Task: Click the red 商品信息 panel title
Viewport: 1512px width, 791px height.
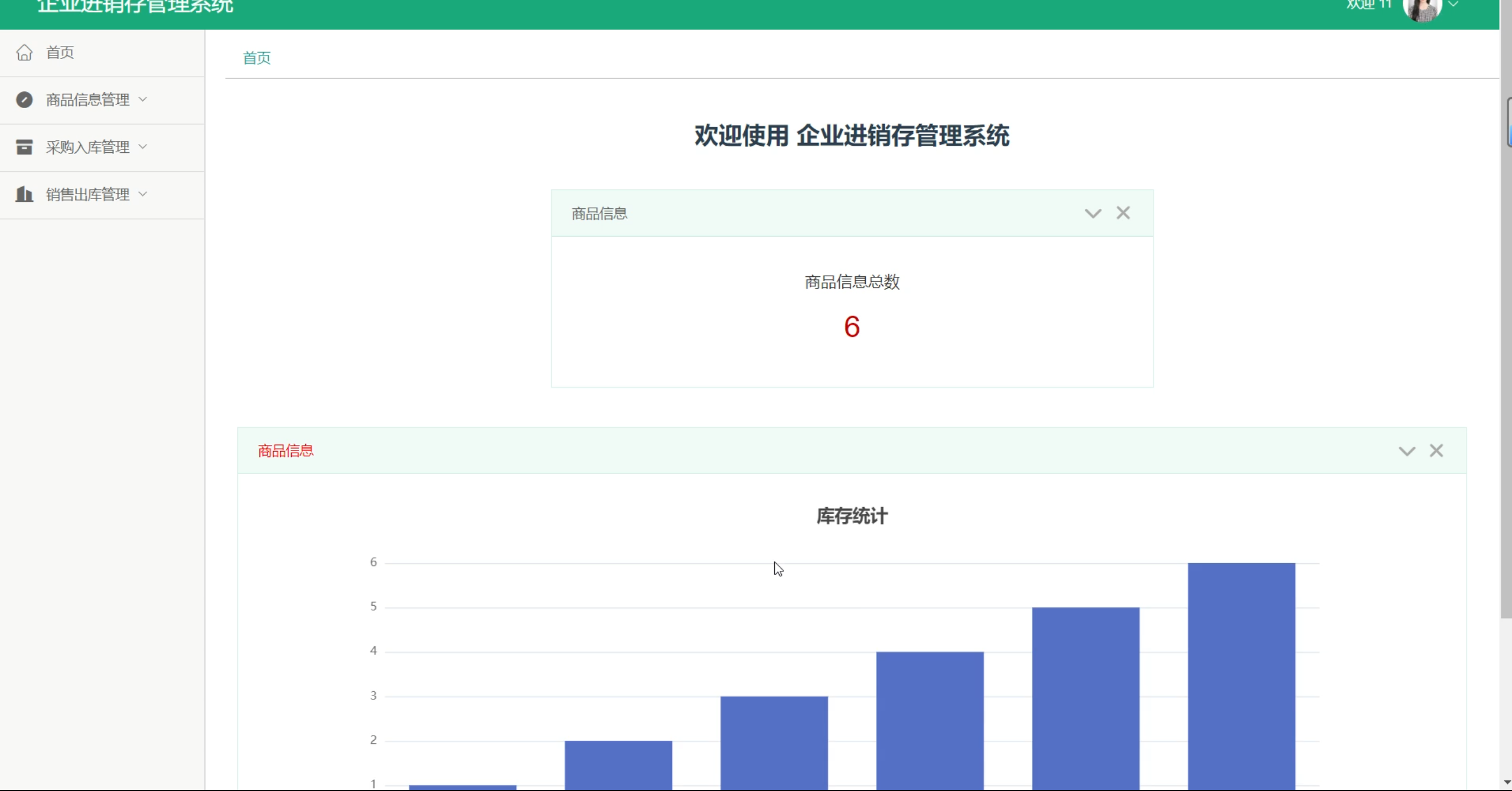Action: pos(286,451)
